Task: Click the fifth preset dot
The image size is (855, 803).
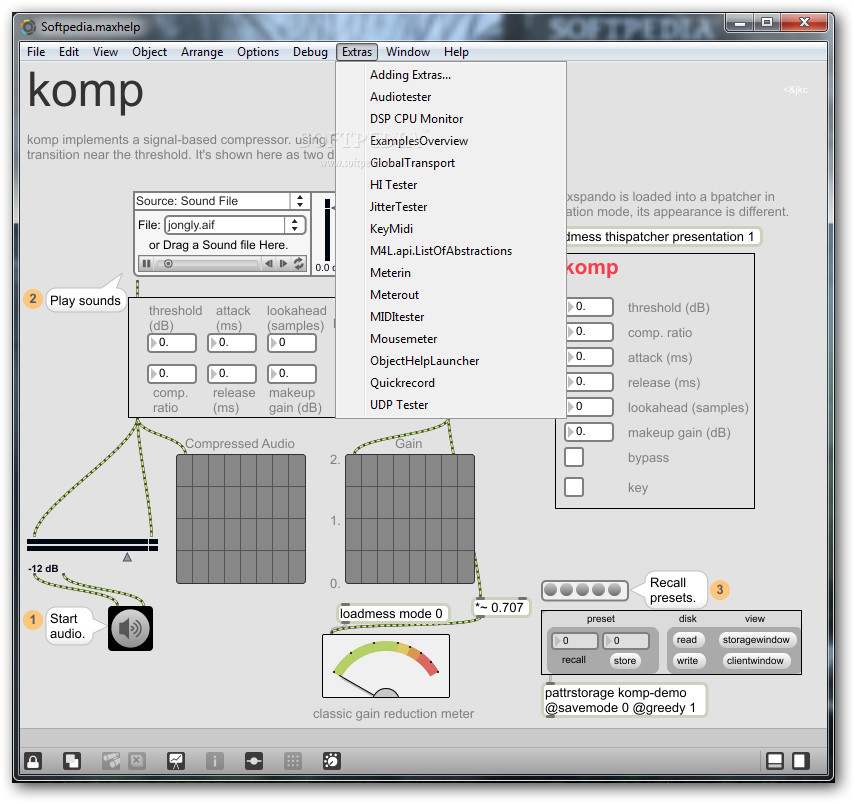Action: click(615, 590)
